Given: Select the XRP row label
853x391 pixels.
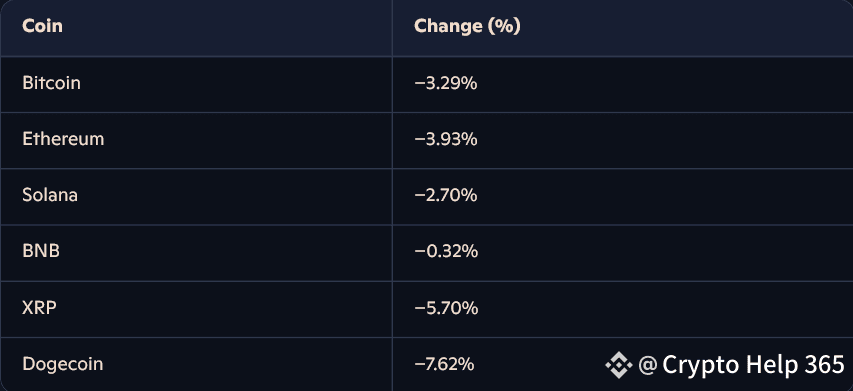Looking at the screenshot, I should 39,308.
